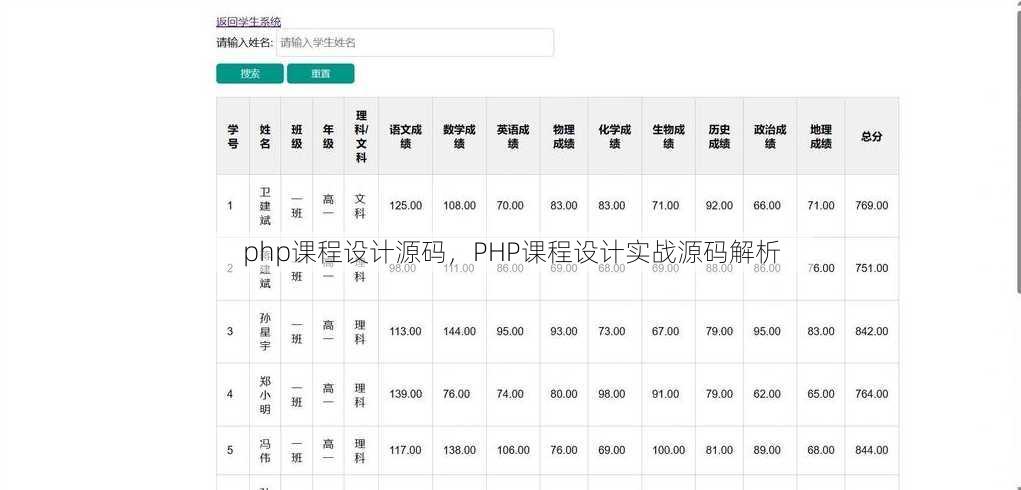Click the 125.00 Chinese score cell

[405, 206]
